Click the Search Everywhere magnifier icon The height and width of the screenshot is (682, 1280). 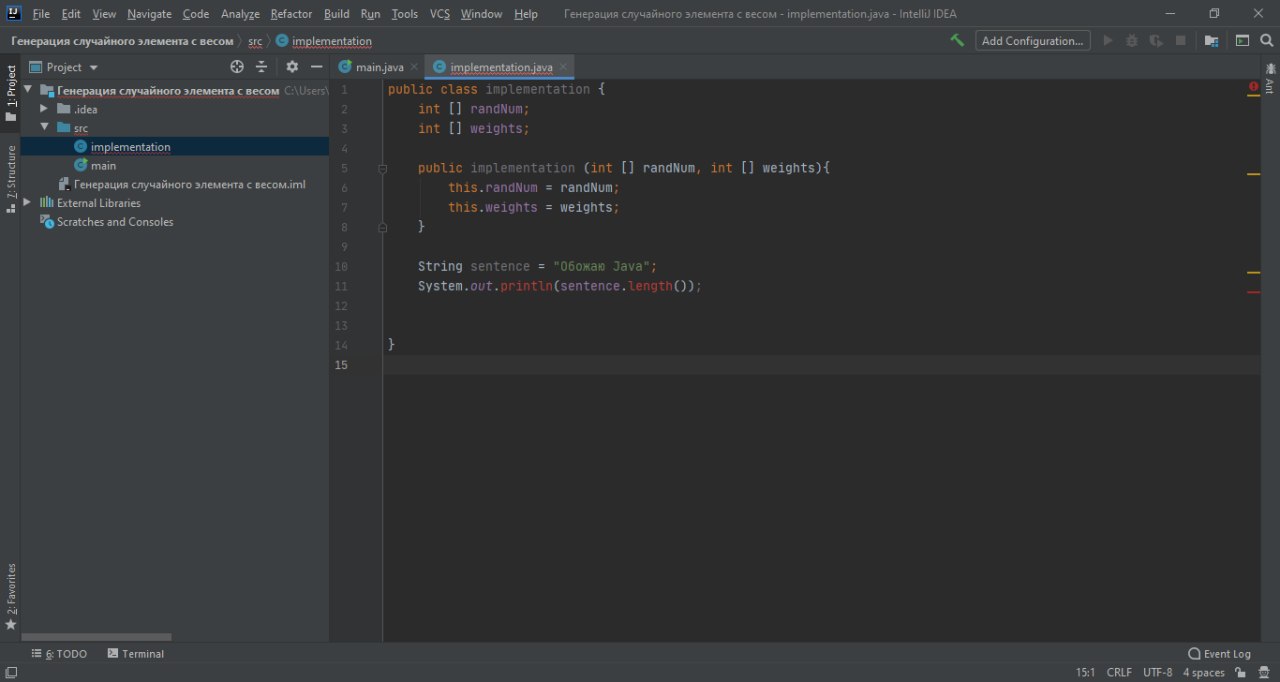click(x=1267, y=41)
